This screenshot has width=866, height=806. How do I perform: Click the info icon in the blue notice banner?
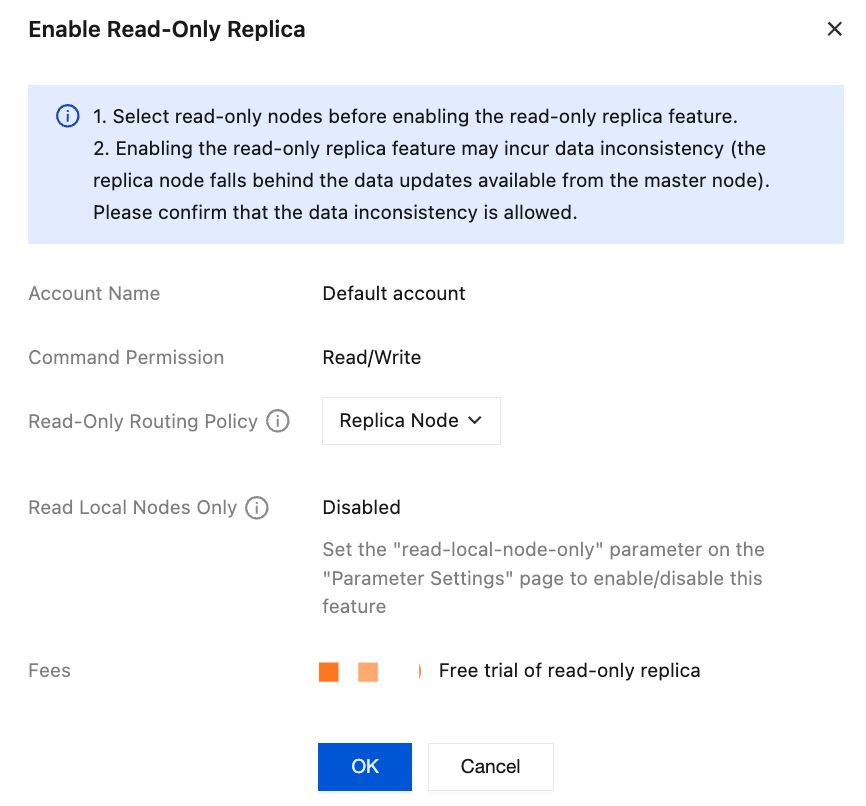67,117
